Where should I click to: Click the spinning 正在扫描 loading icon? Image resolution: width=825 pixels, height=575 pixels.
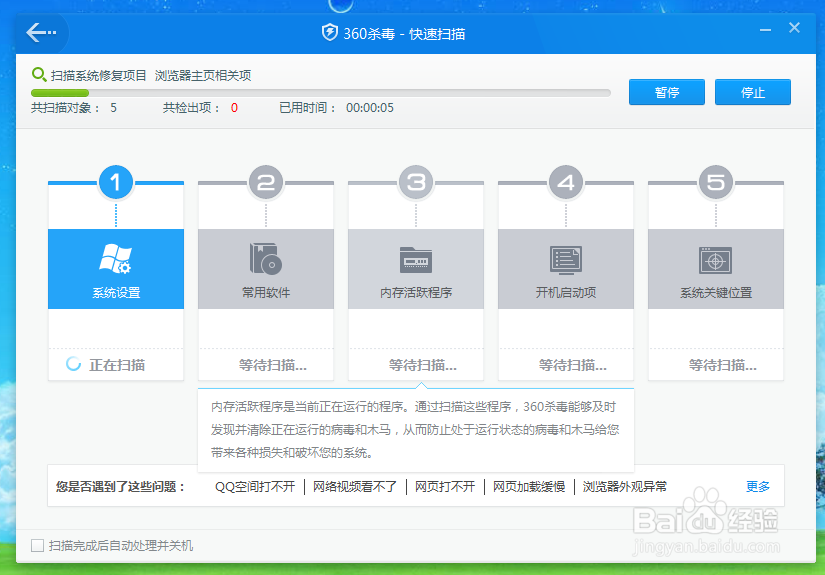(74, 364)
